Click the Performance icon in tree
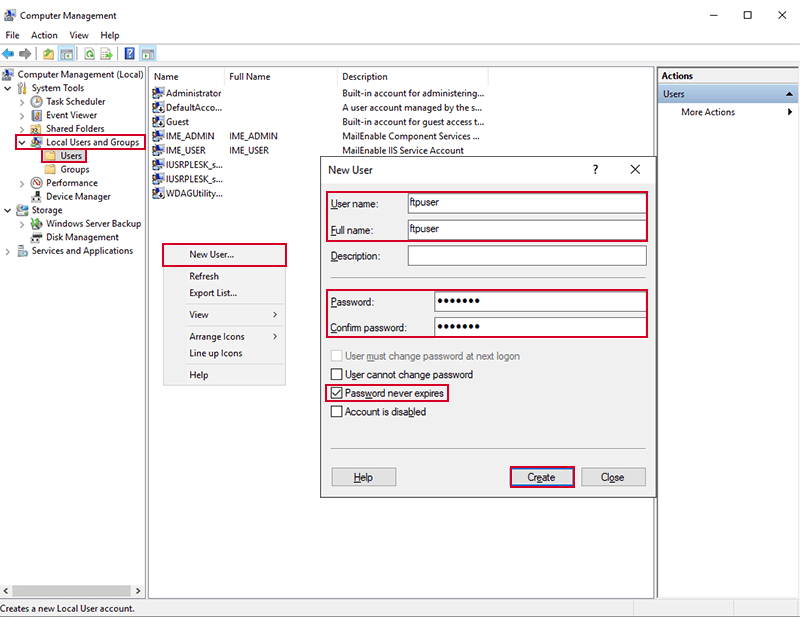 36,183
